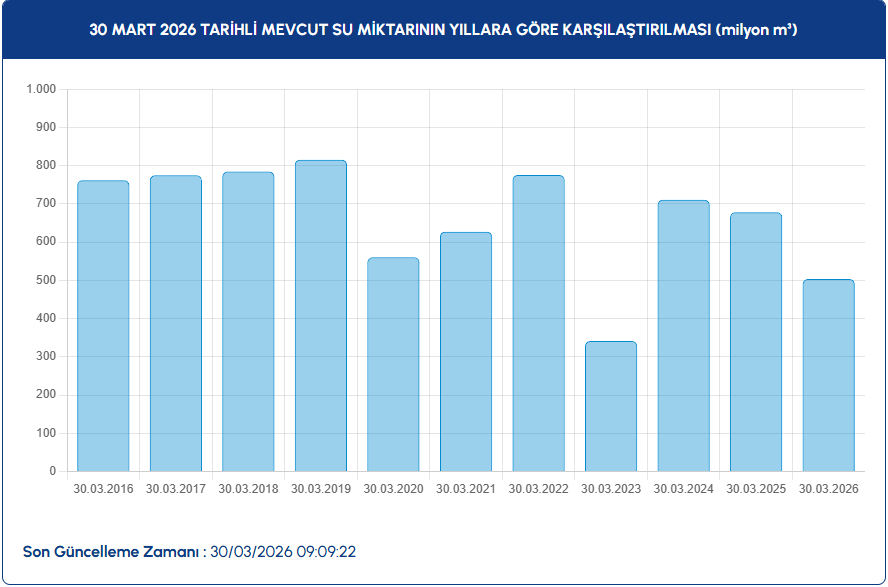Click the bar for 30.03.2024
Image resolution: width=888 pixels, height=587 pixels.
click(x=683, y=336)
